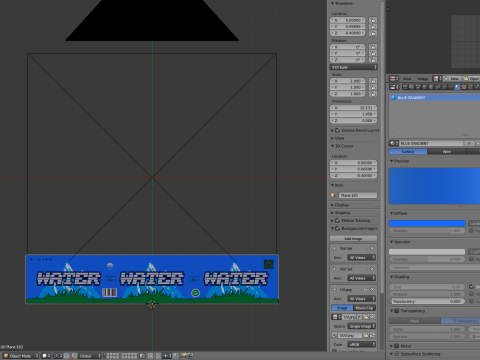Open the Object Data properties tab icon
This screenshot has height=360, width=480.
pos(451,87)
